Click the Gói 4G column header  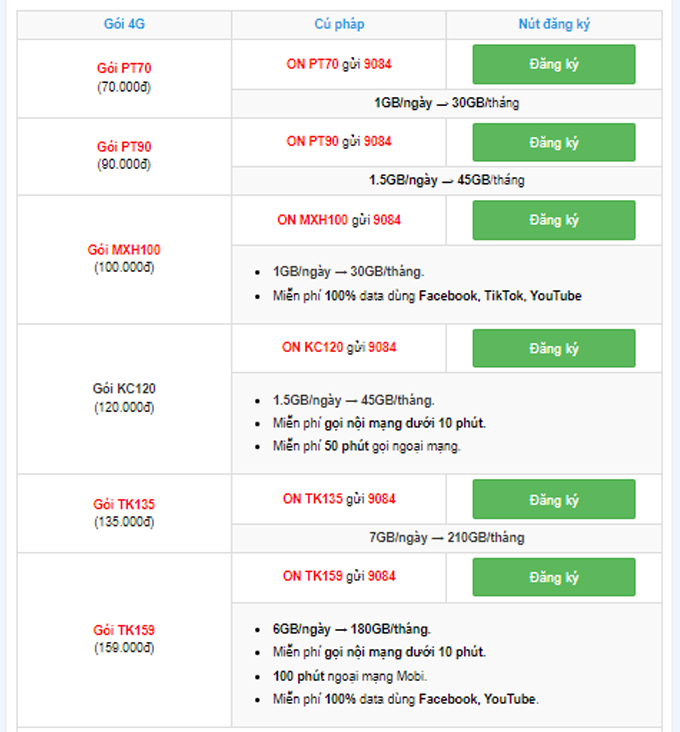point(124,25)
